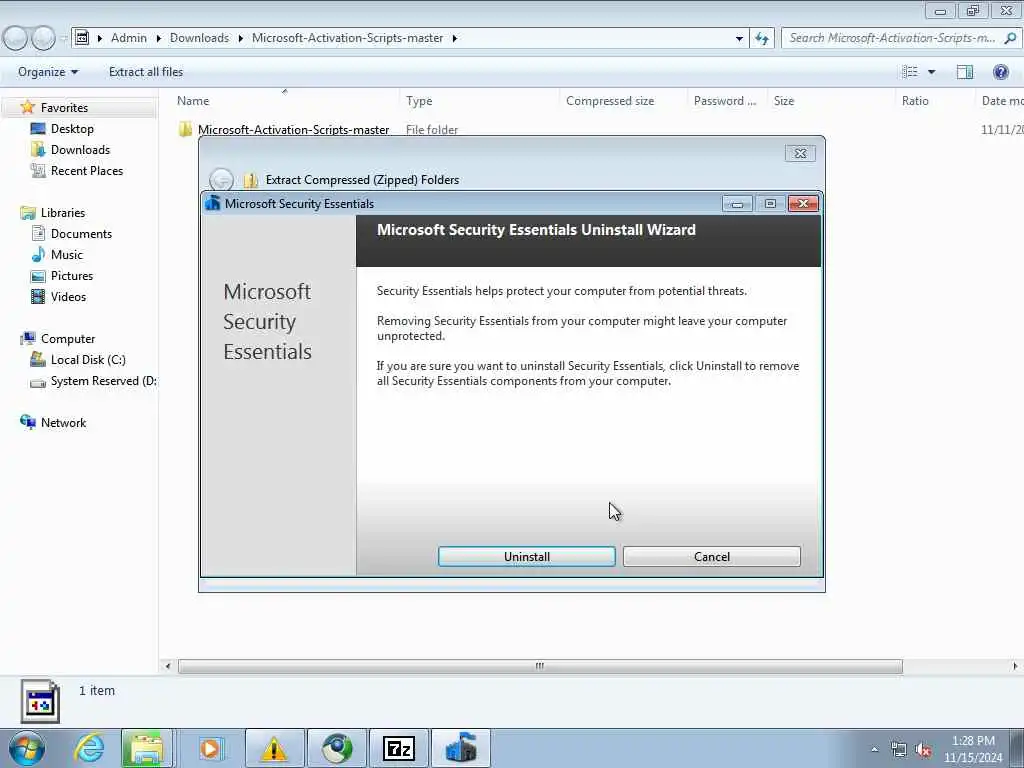Cancel the Security Essentials uninstall wizard

711,556
